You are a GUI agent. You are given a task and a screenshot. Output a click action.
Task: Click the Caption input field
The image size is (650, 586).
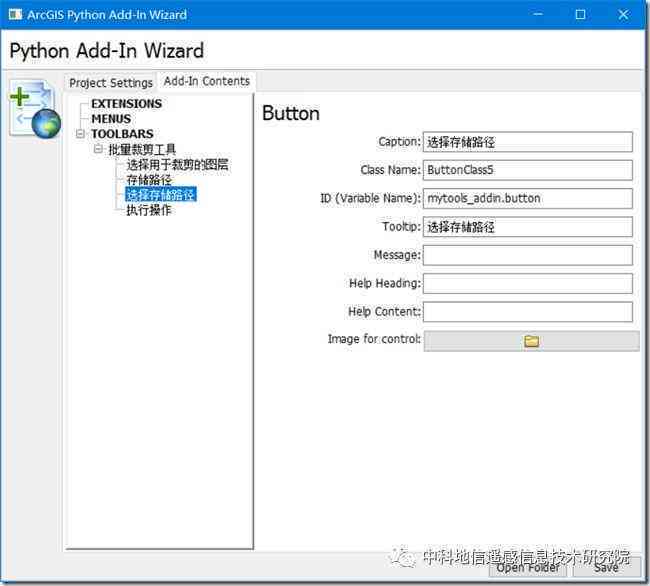click(528, 142)
